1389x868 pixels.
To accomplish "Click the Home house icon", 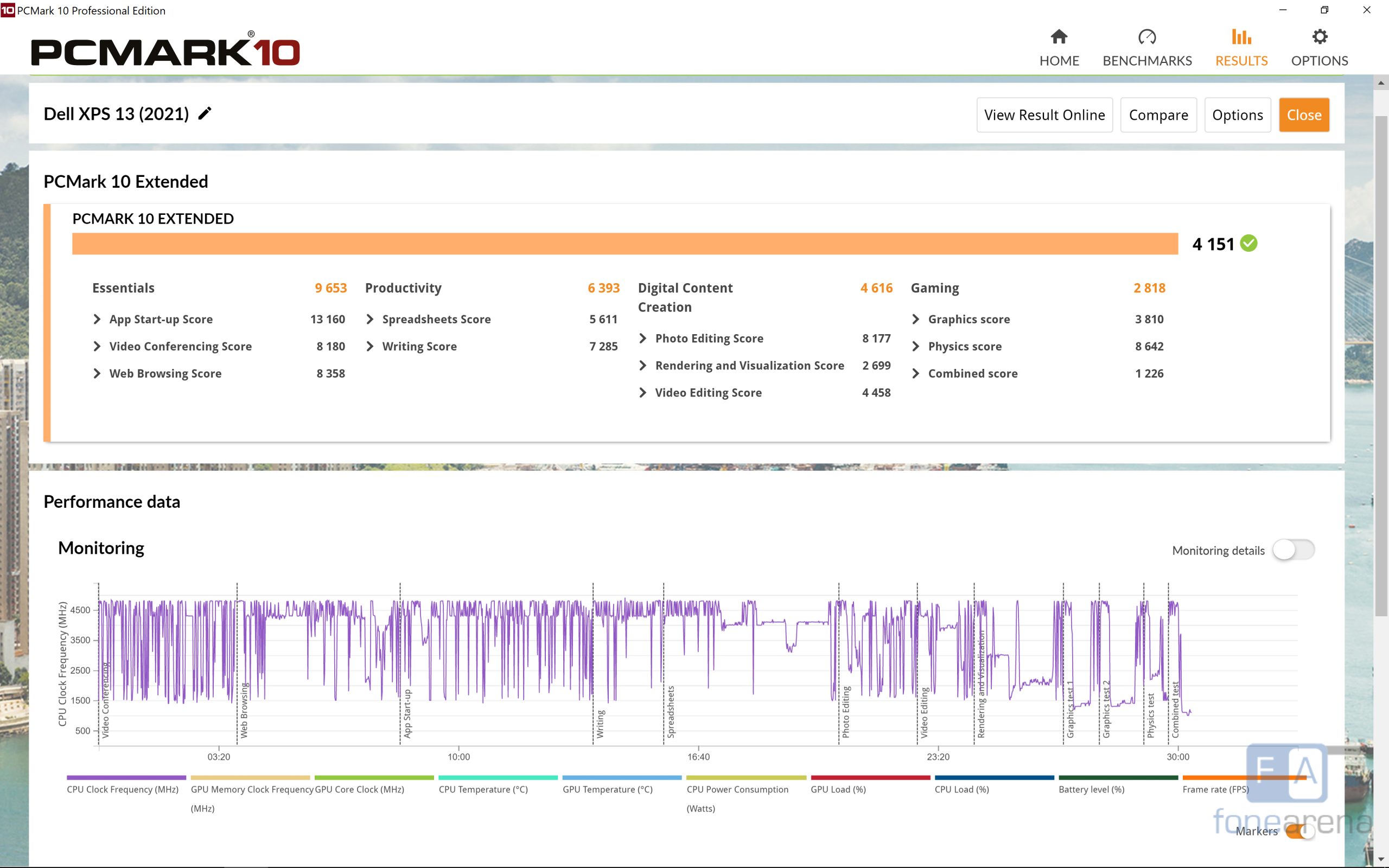I will tap(1059, 37).
